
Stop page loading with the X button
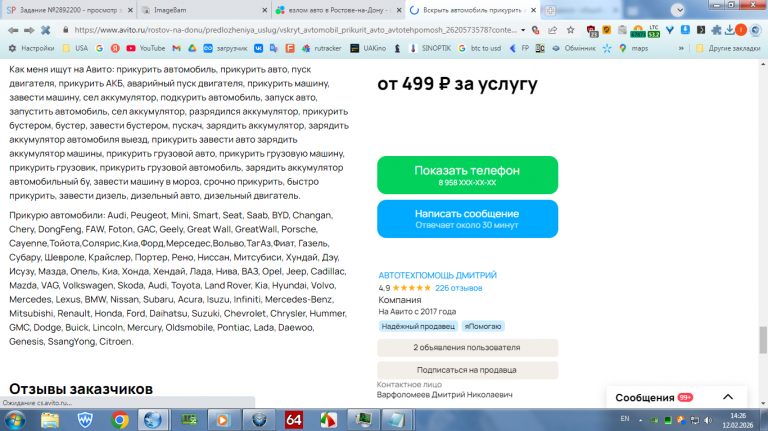[45, 30]
